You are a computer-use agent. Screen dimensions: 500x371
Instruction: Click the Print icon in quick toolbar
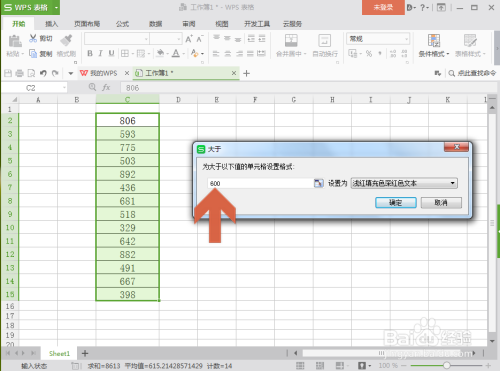(20, 73)
